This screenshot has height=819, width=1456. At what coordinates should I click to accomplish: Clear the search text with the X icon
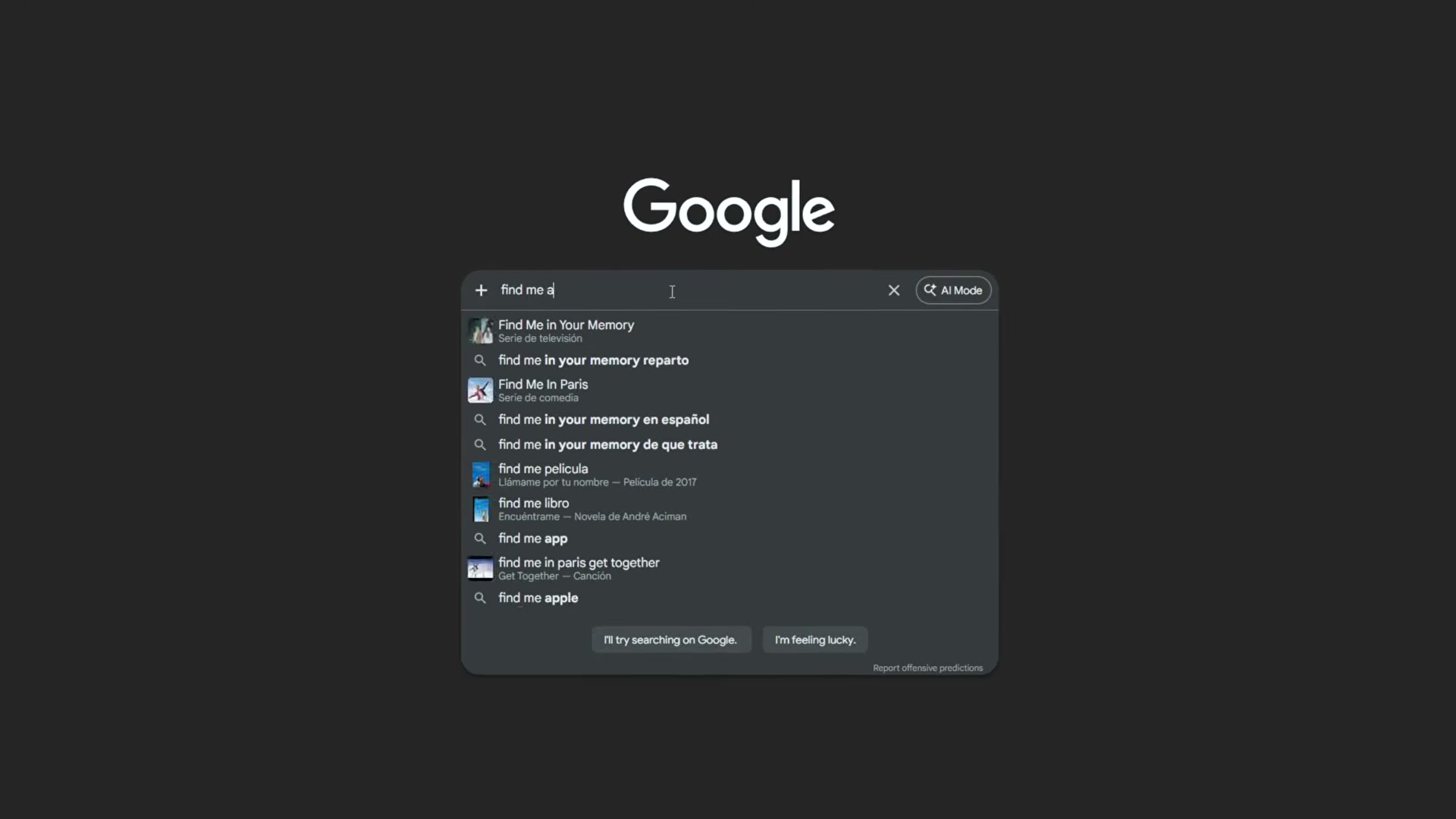894,290
